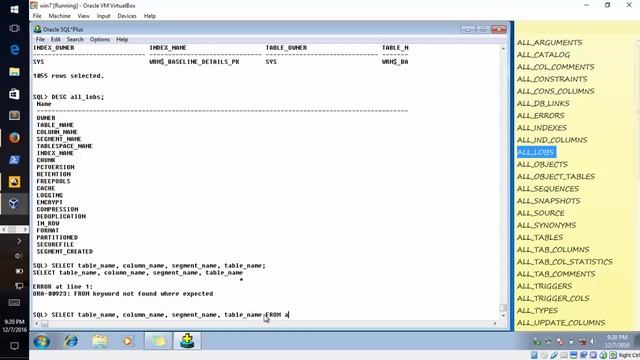This screenshot has width=640, height=360.
Task: Open PowerShell from host taskbar
Action: point(14,160)
